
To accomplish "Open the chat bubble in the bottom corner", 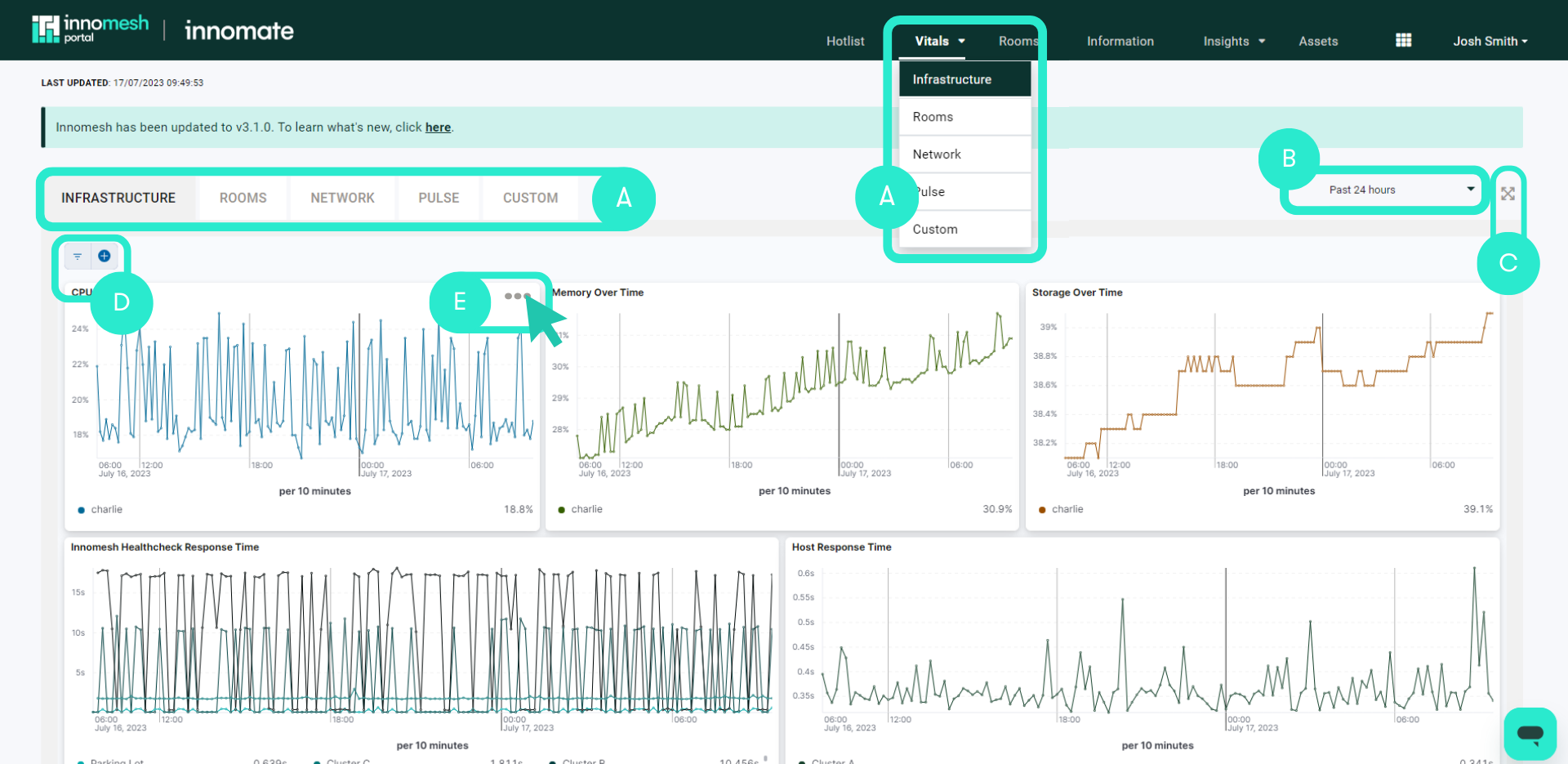I will 1530,733.
